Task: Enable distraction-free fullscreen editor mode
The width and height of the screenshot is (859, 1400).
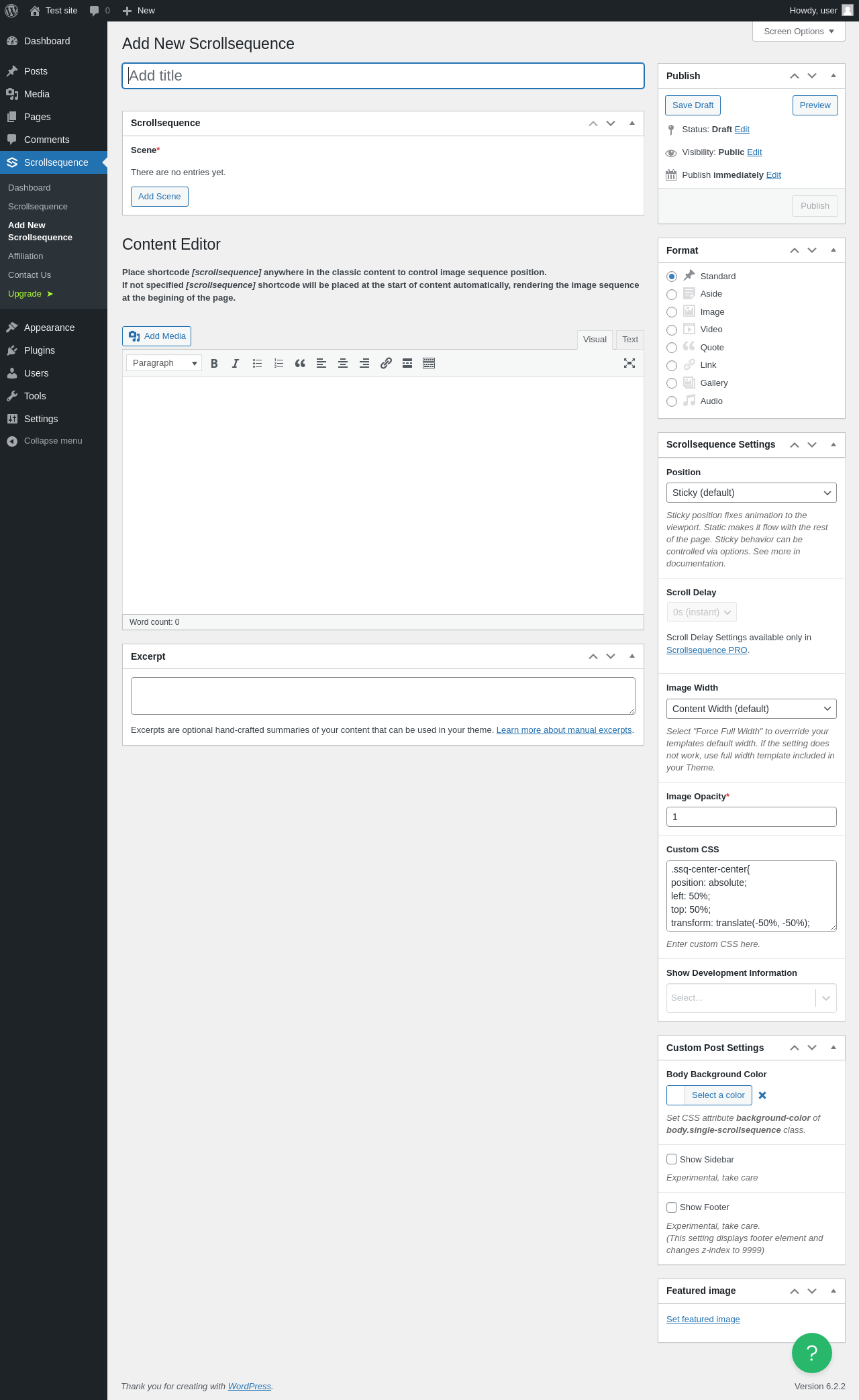Action: coord(629,363)
